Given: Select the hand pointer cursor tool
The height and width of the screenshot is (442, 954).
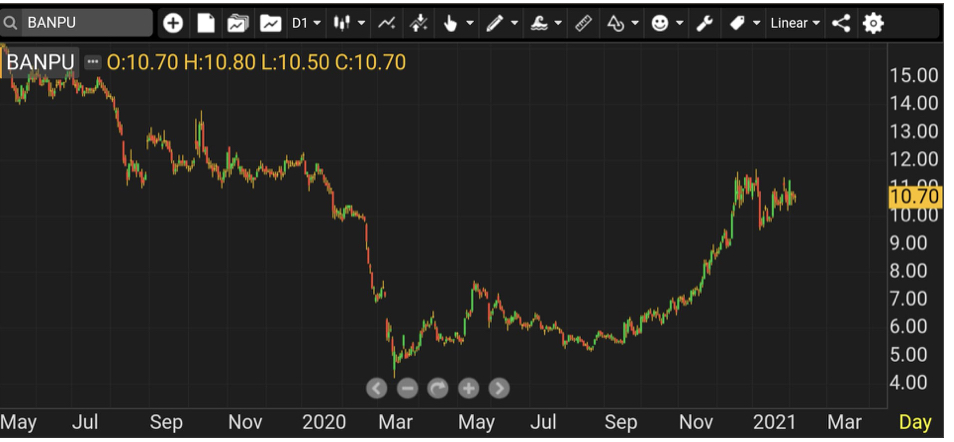Looking at the screenshot, I should [x=450, y=23].
